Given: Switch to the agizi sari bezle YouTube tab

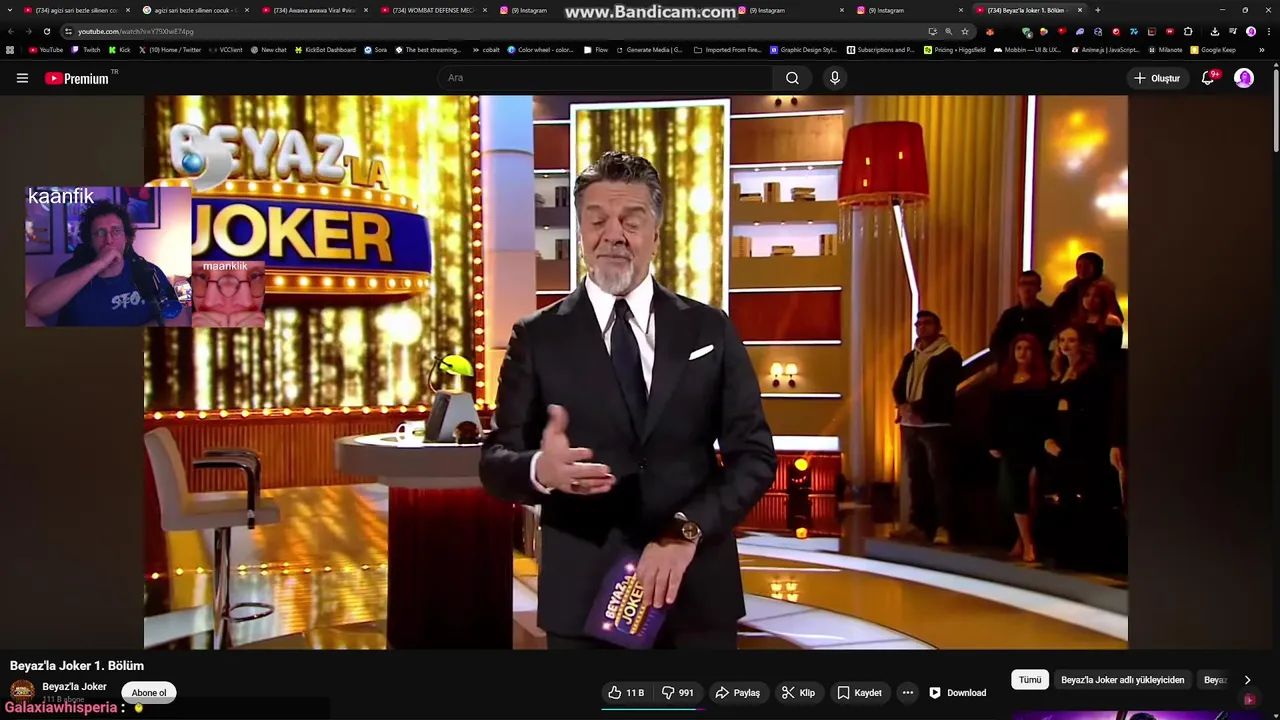Looking at the screenshot, I should (76, 10).
